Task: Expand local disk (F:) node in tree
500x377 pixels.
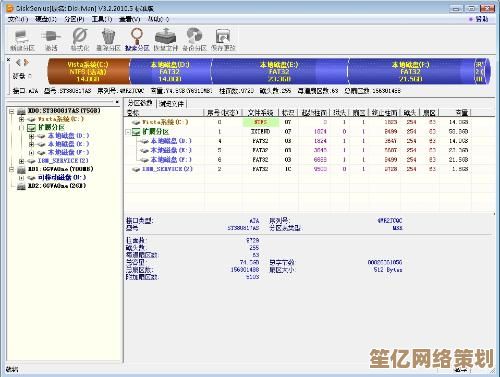Action: tap(31, 153)
